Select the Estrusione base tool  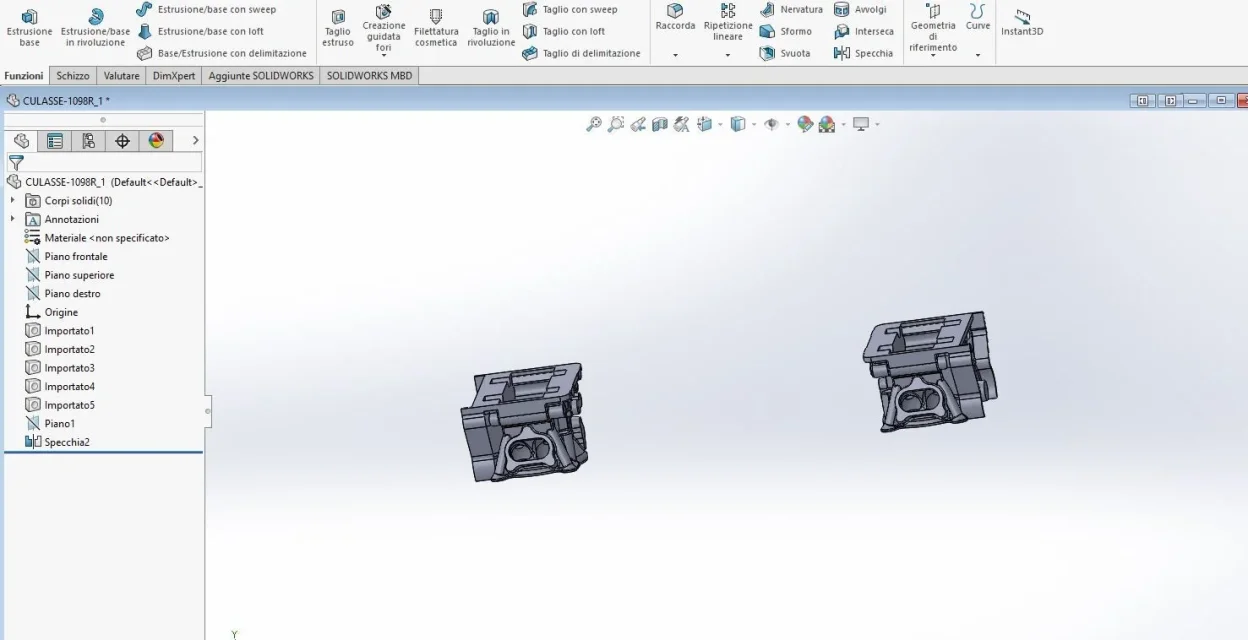click(29, 27)
